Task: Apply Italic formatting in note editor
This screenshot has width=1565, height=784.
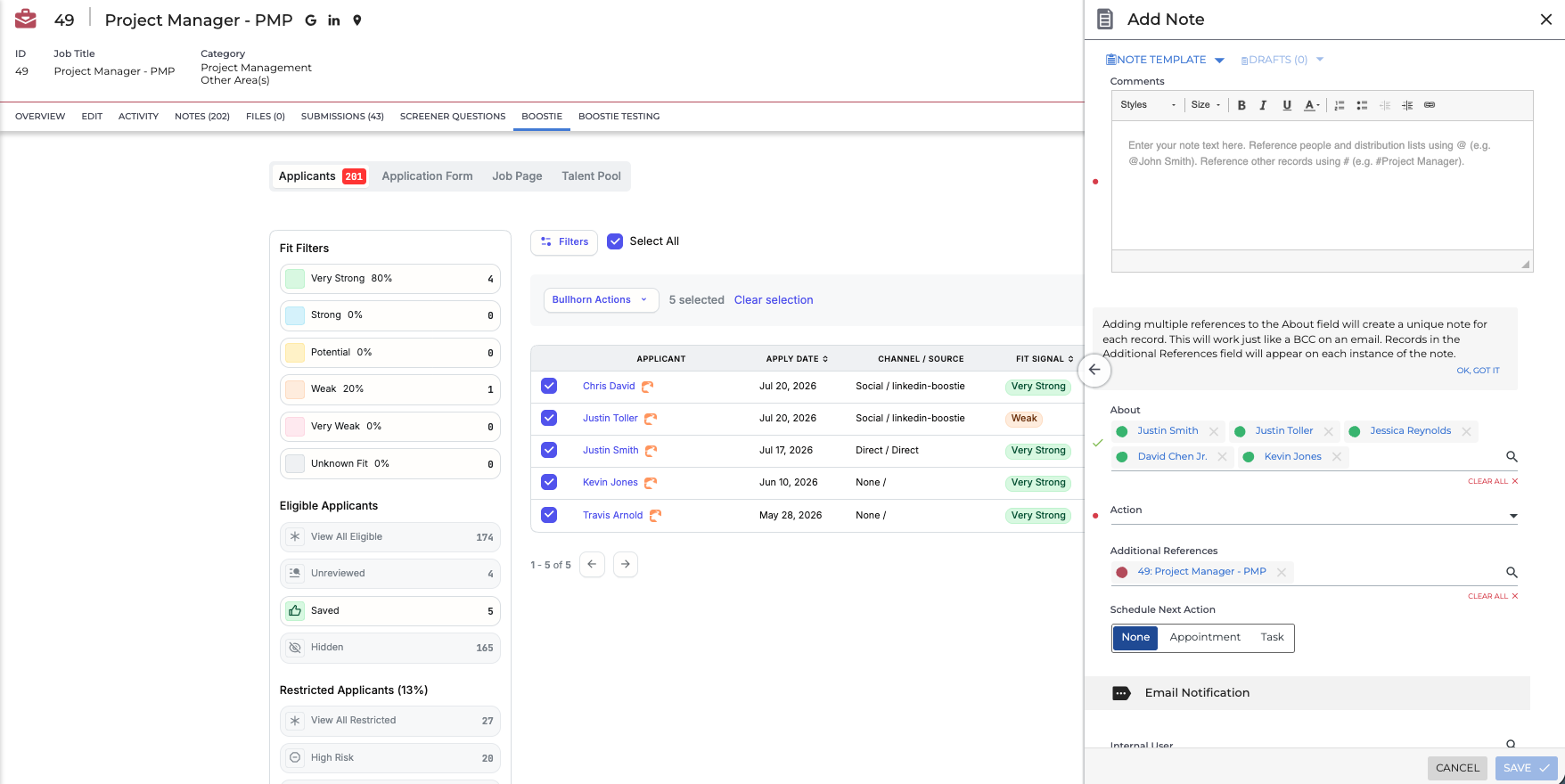Action: [x=1263, y=105]
